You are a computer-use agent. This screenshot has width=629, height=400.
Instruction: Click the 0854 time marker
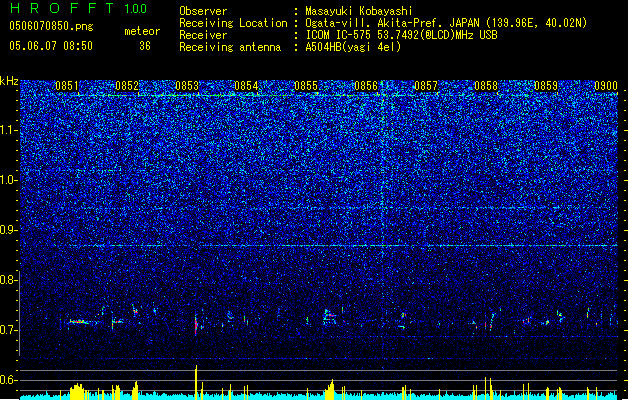246,86
